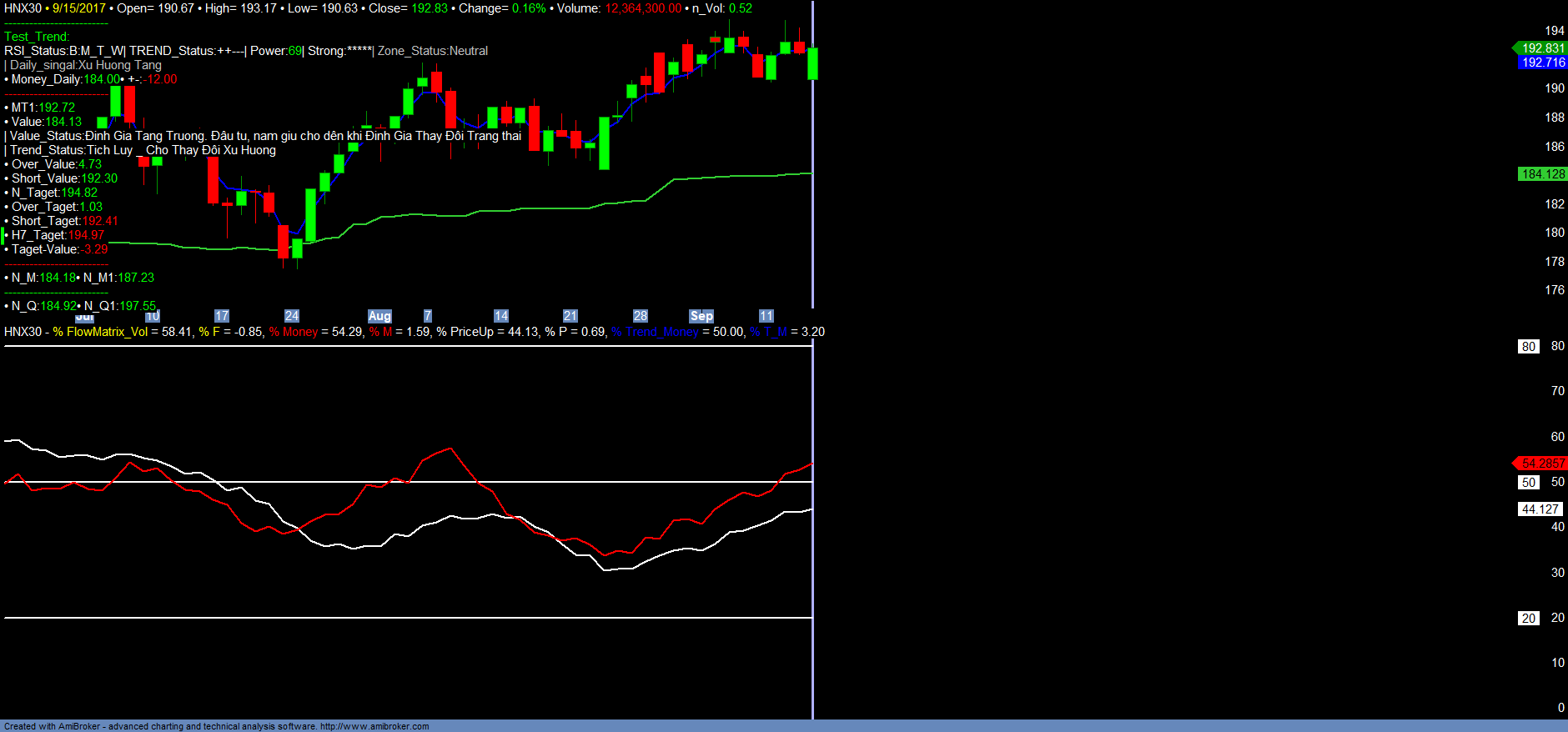Select the green Test_Trend label
The width and height of the screenshot is (1568, 732).
coord(37,37)
